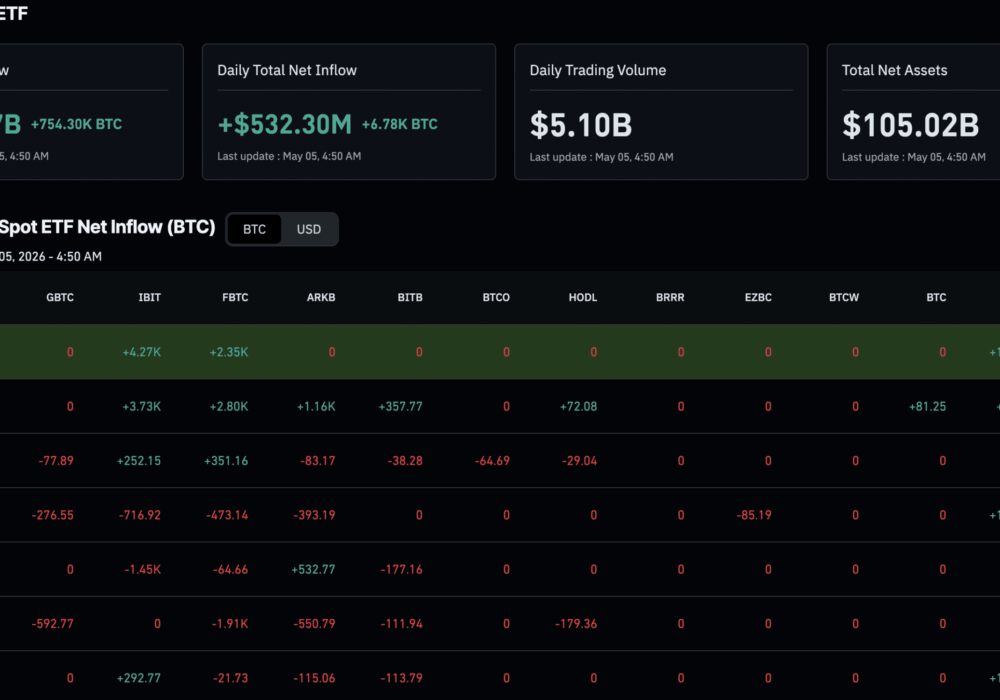The height and width of the screenshot is (700, 1000).
Task: Click the BRRR column header
Action: click(x=670, y=298)
